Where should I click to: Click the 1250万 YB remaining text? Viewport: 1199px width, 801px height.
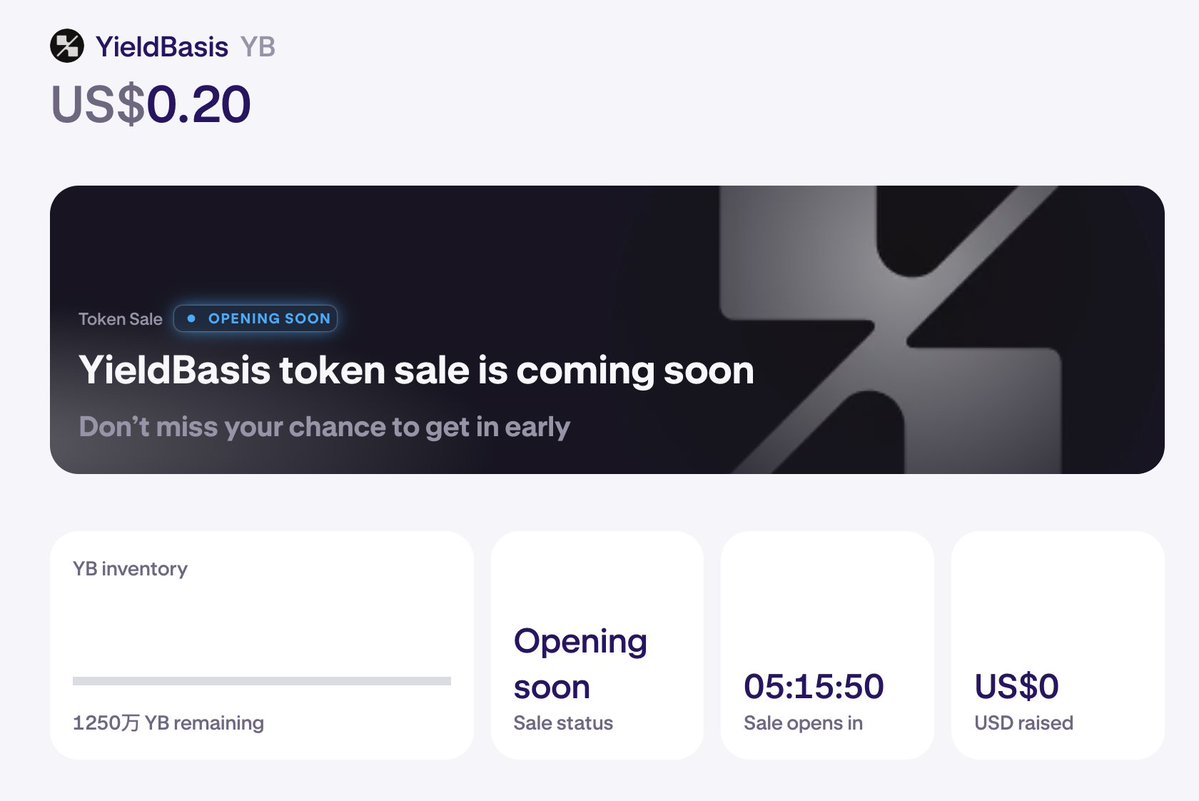click(x=168, y=722)
